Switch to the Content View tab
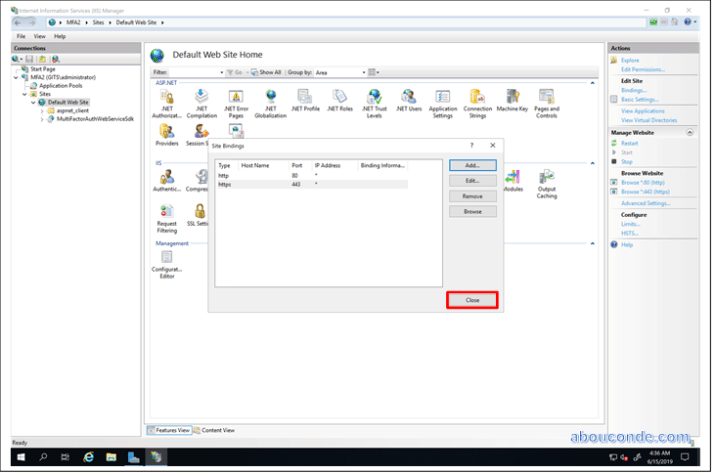714x473 pixels. click(218, 430)
